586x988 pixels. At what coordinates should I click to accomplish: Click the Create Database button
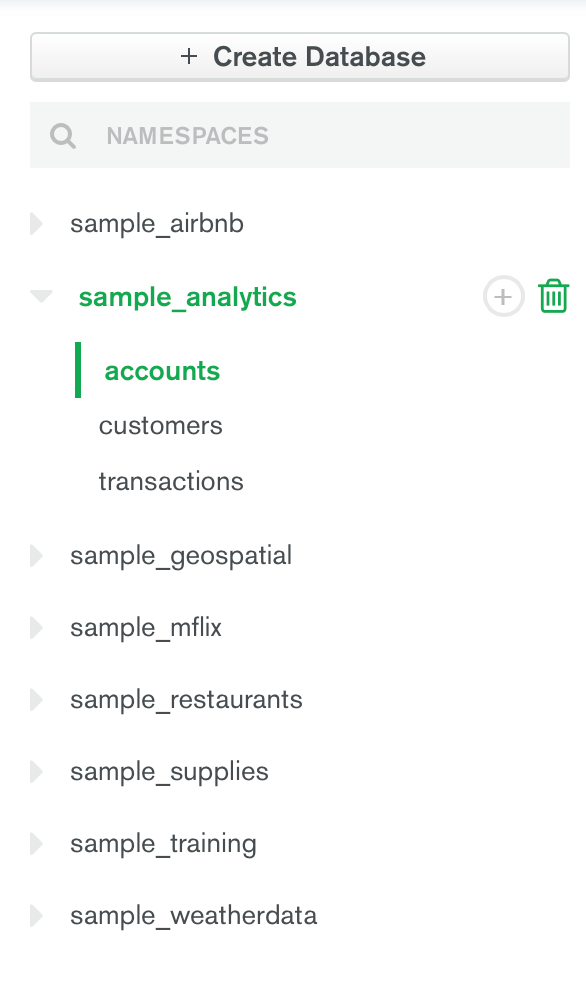(300, 57)
